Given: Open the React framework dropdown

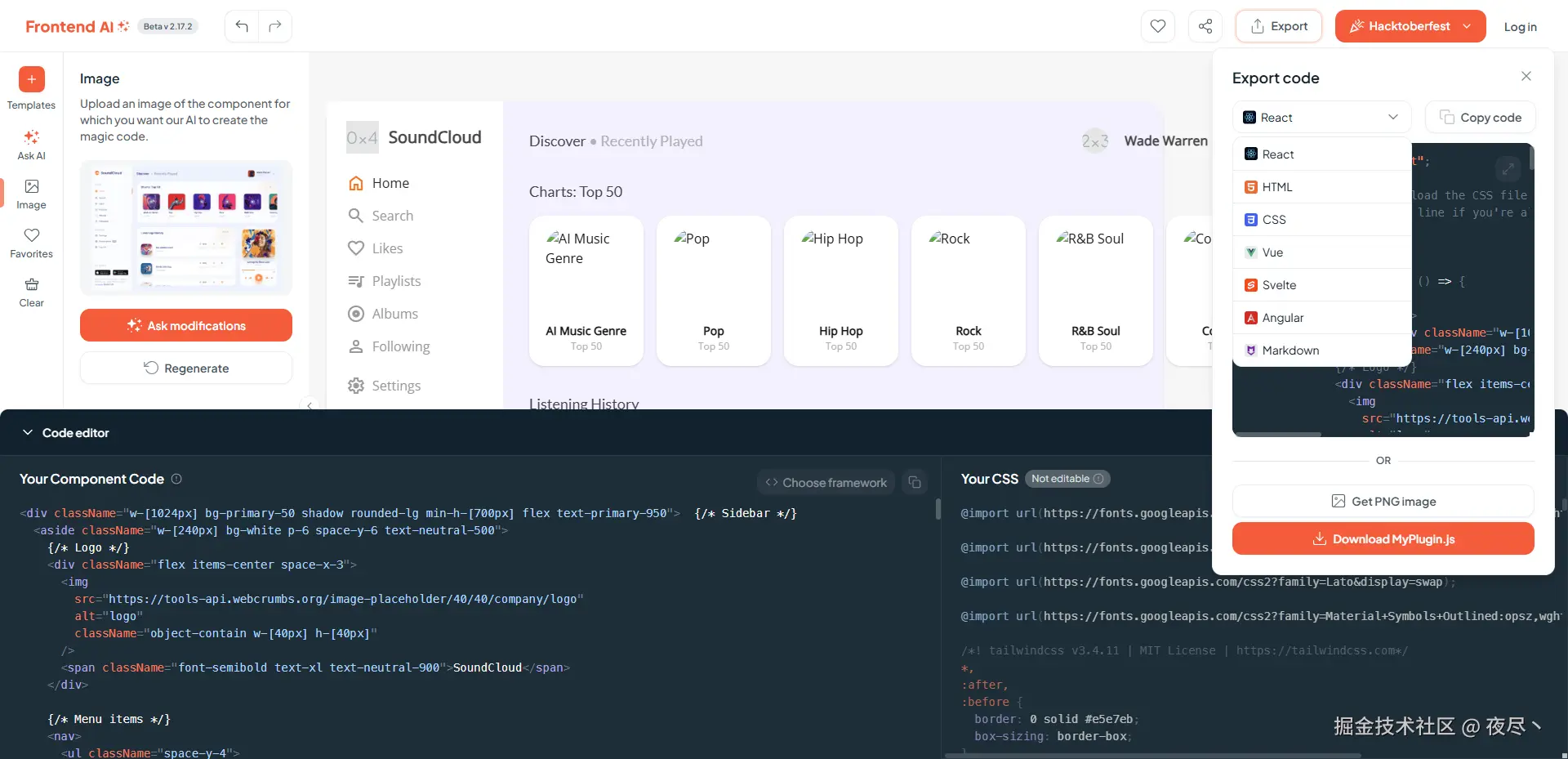Looking at the screenshot, I should pyautogui.click(x=1321, y=118).
